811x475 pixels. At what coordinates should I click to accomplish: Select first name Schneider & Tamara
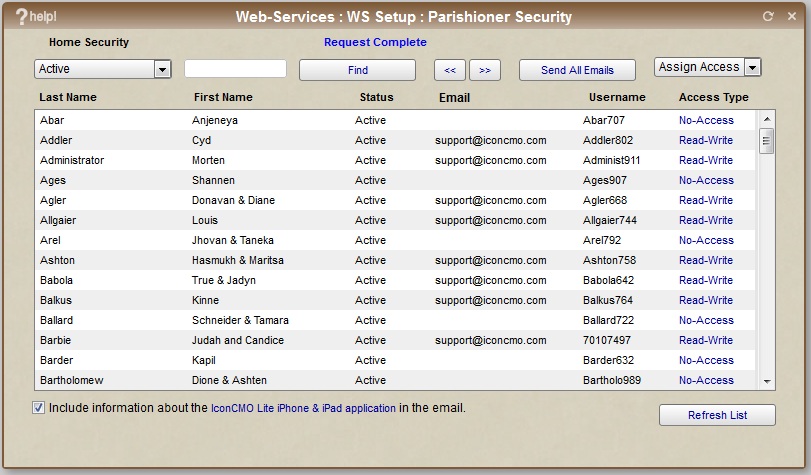click(x=240, y=320)
